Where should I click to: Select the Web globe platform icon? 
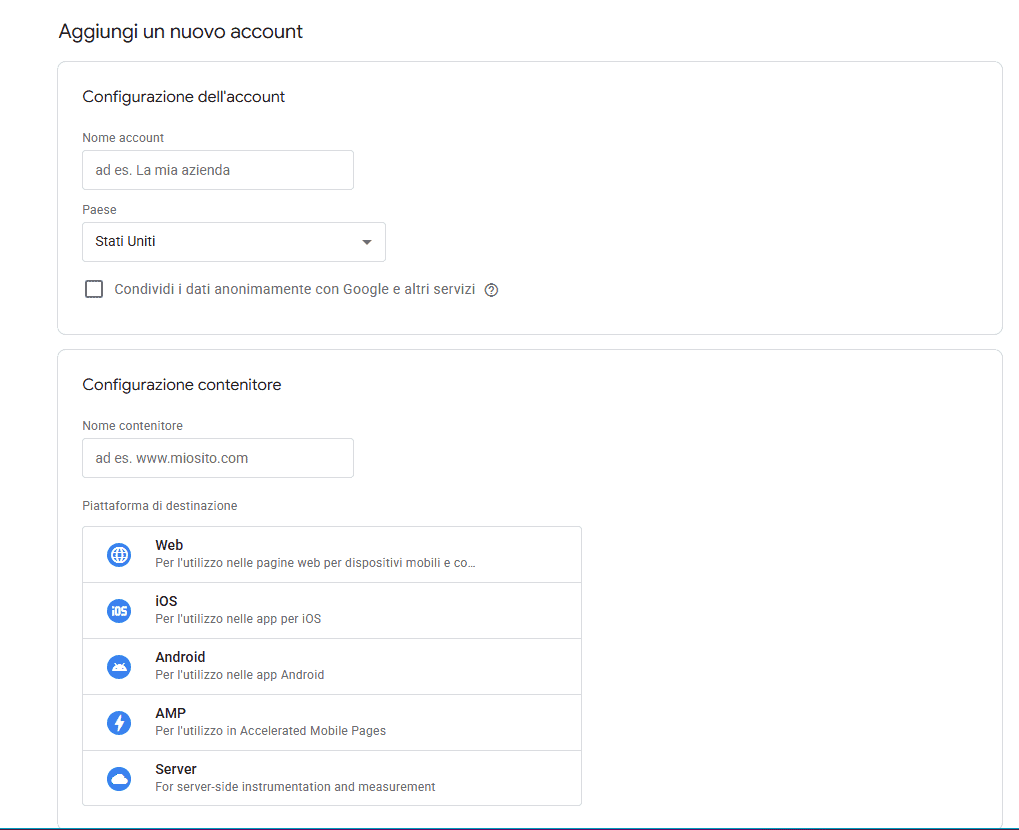[x=119, y=554]
